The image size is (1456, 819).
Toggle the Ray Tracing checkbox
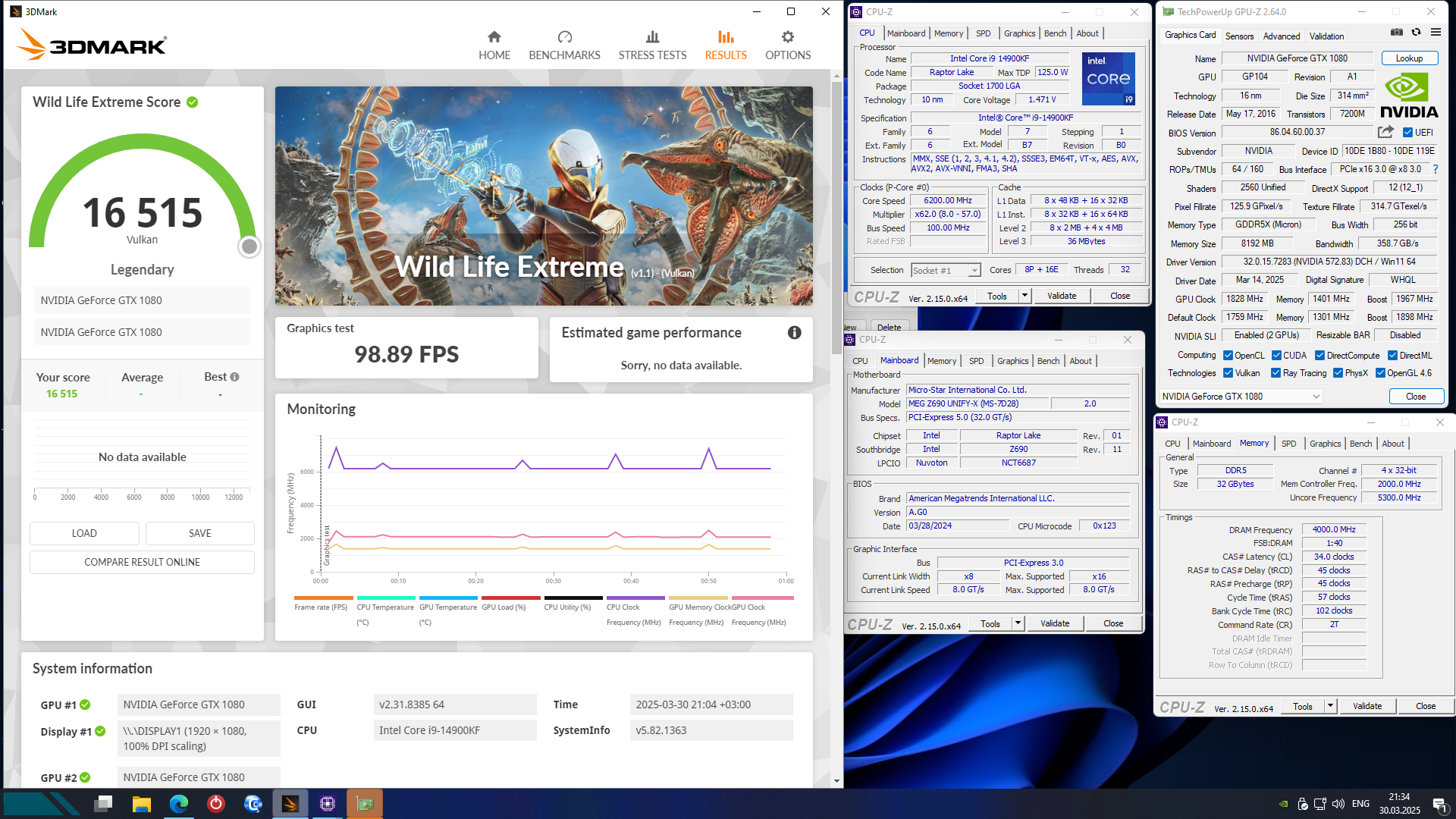tap(1276, 373)
